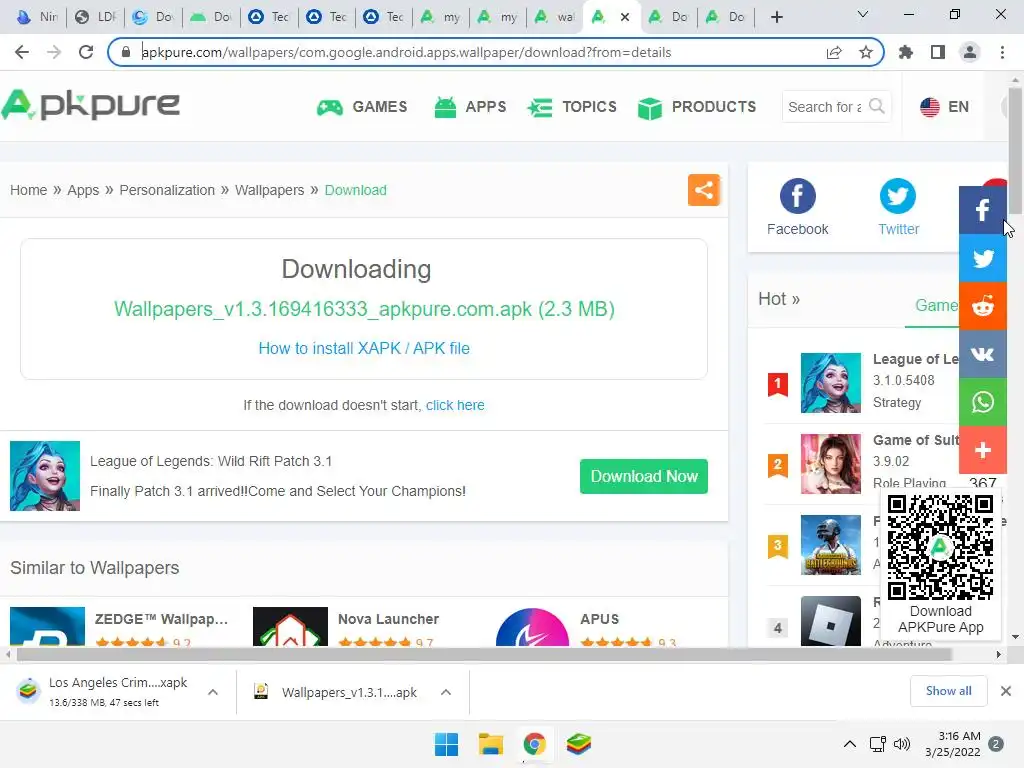
Task: Open the Apps menu
Action: tap(470, 106)
